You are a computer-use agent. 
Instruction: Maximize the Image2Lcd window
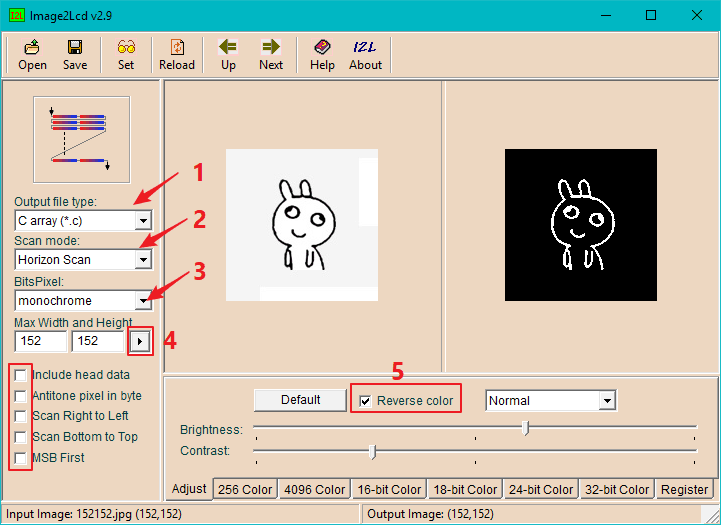(651, 15)
